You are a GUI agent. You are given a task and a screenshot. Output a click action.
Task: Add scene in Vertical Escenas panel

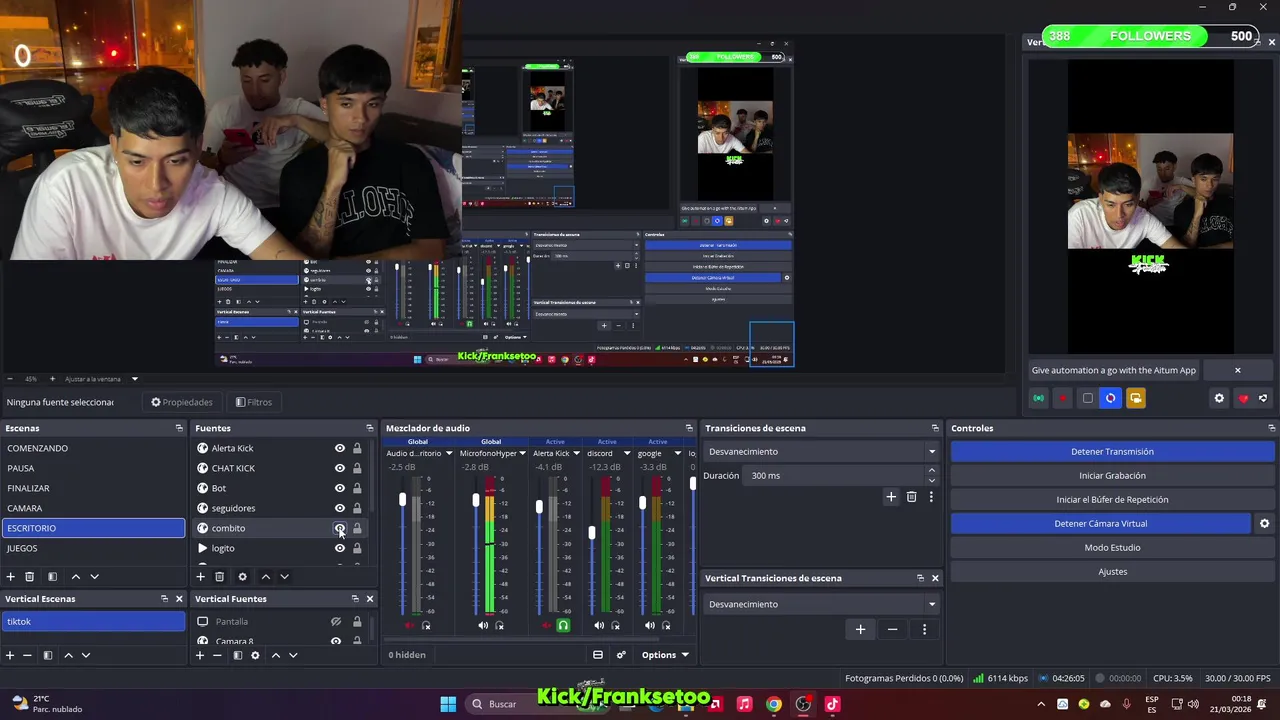[10, 655]
